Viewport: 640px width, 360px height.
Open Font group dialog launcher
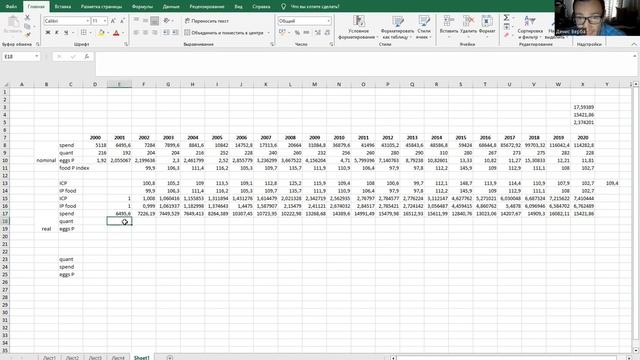tap(126, 44)
